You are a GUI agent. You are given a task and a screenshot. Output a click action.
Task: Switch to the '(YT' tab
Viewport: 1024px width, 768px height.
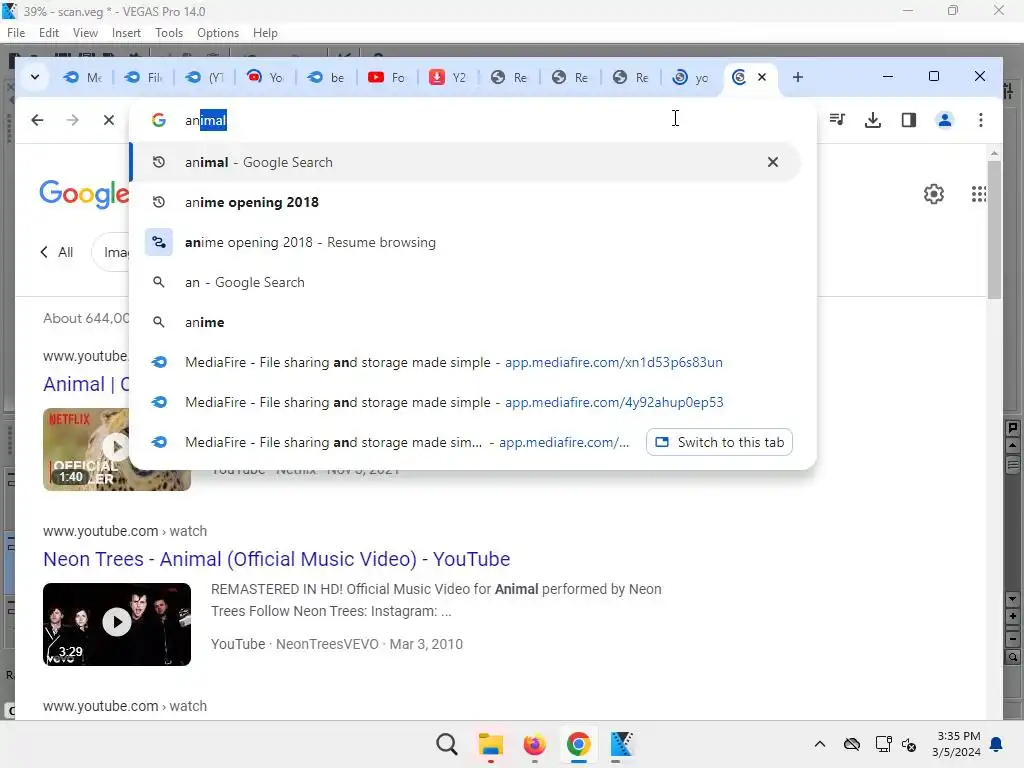click(204, 78)
